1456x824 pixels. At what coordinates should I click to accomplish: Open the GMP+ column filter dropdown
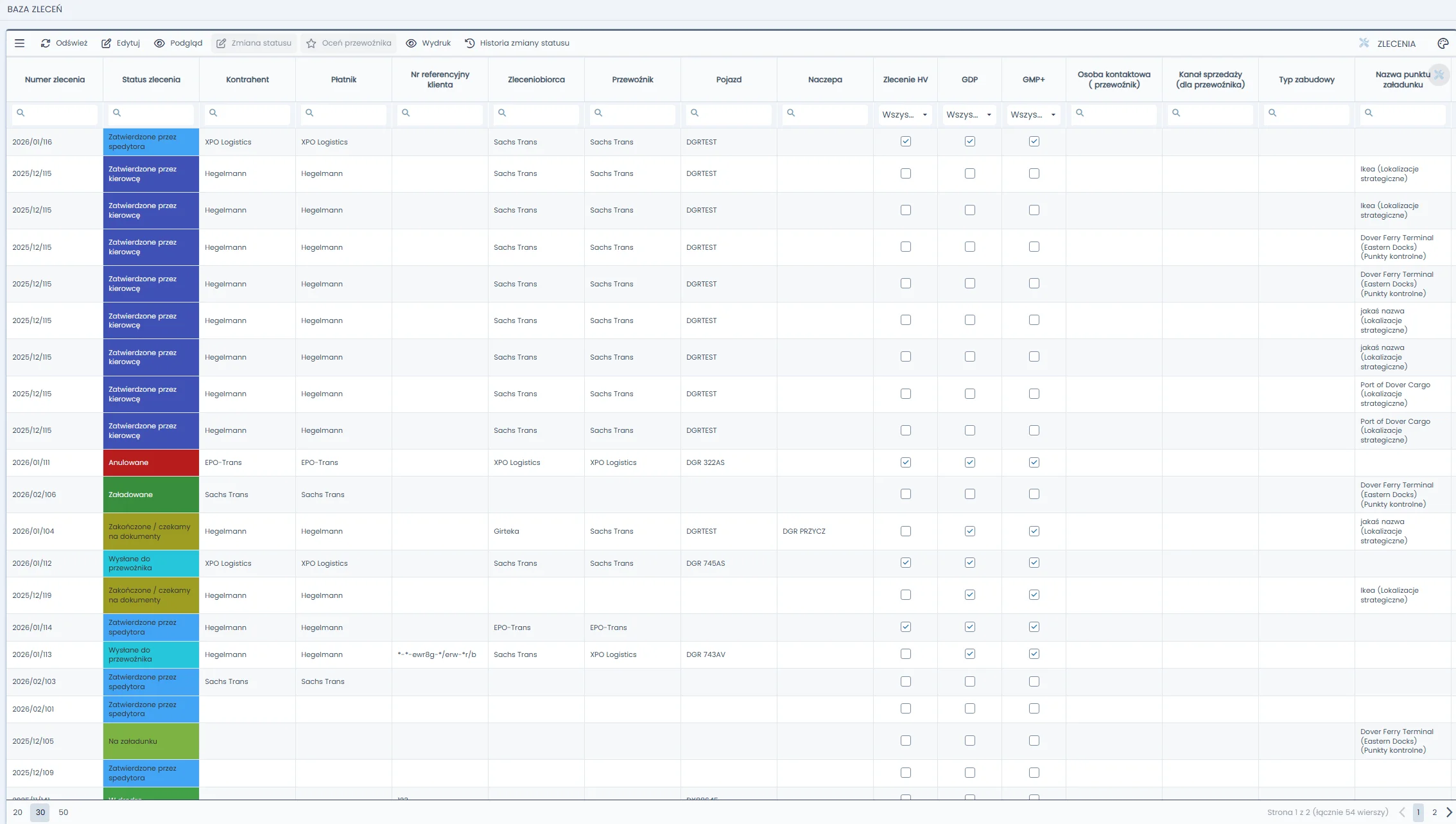(x=1034, y=114)
